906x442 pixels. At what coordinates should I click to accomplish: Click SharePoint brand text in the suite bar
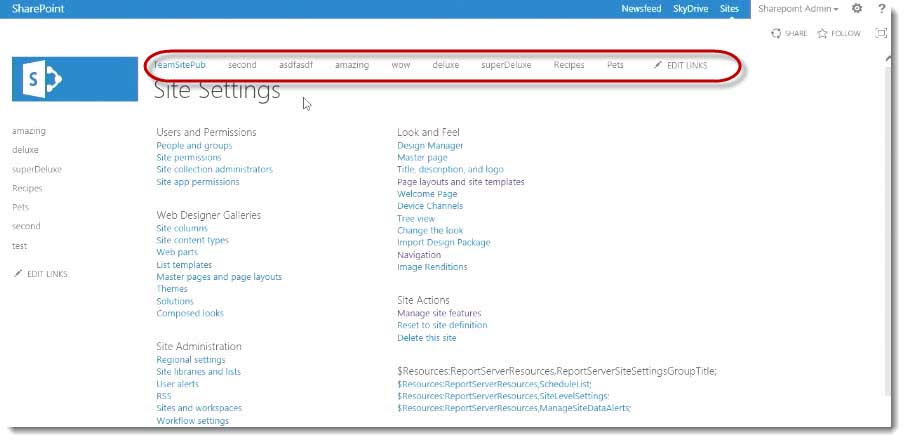pyautogui.click(x=38, y=9)
